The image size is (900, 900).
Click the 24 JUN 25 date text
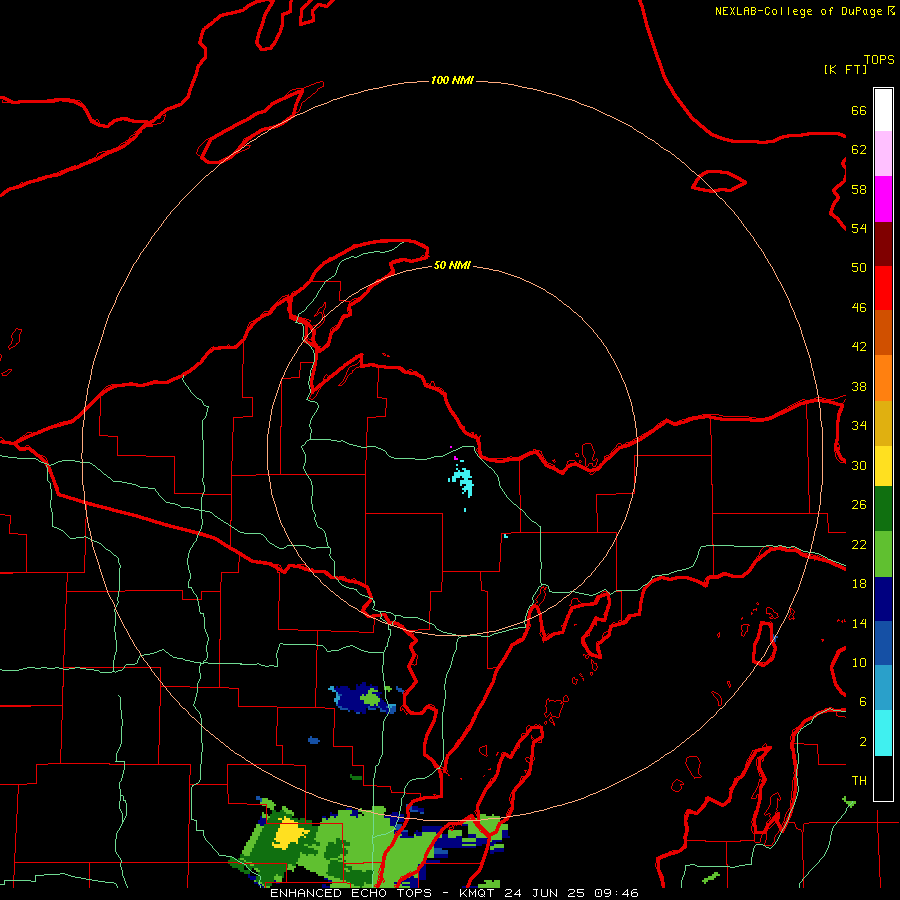tap(544, 893)
